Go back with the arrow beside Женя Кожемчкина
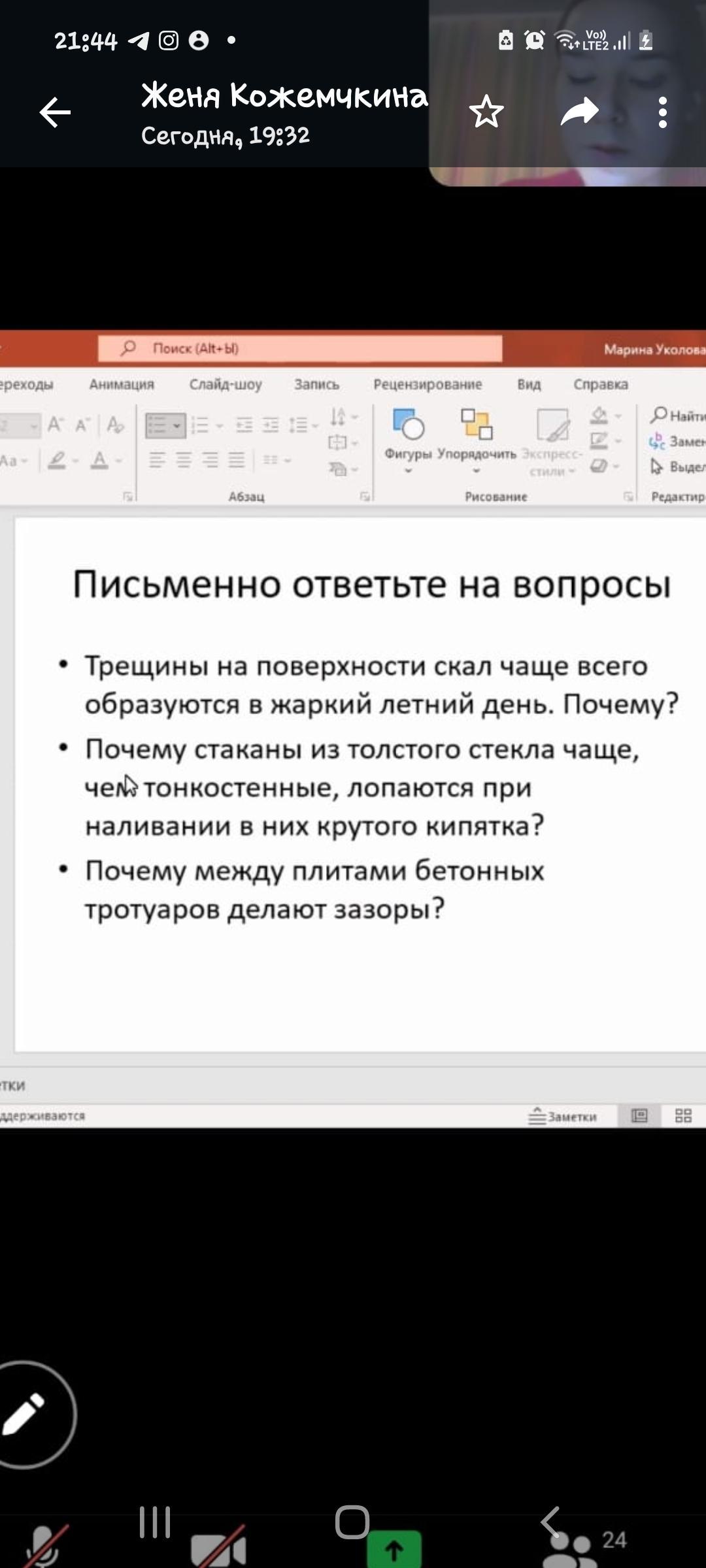Screen dimensions: 706x1568 click(55, 112)
